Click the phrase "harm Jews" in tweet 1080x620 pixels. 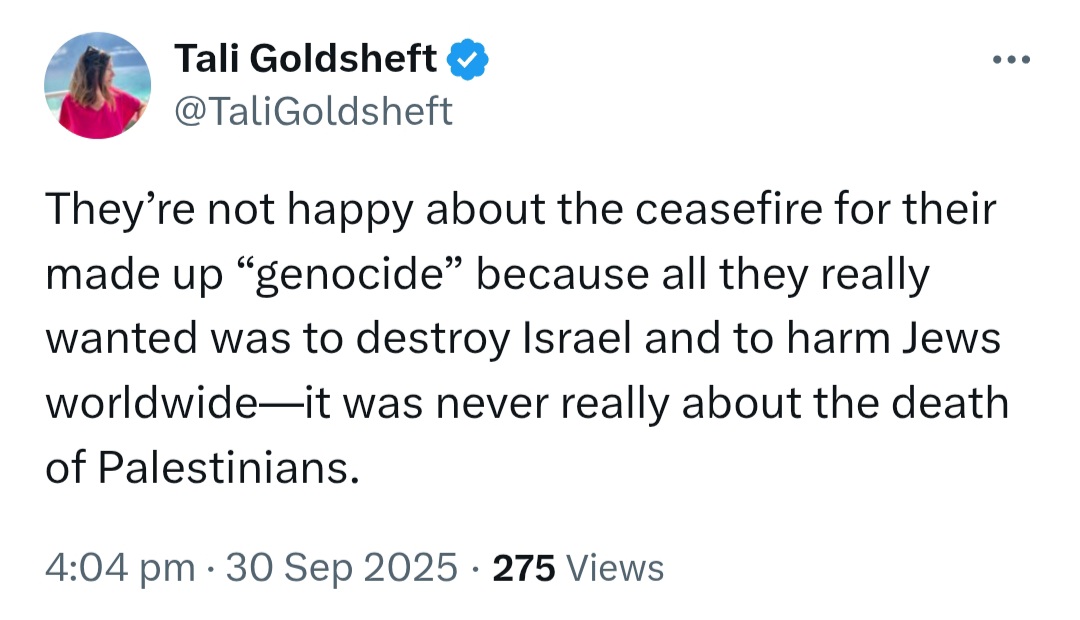click(x=893, y=339)
